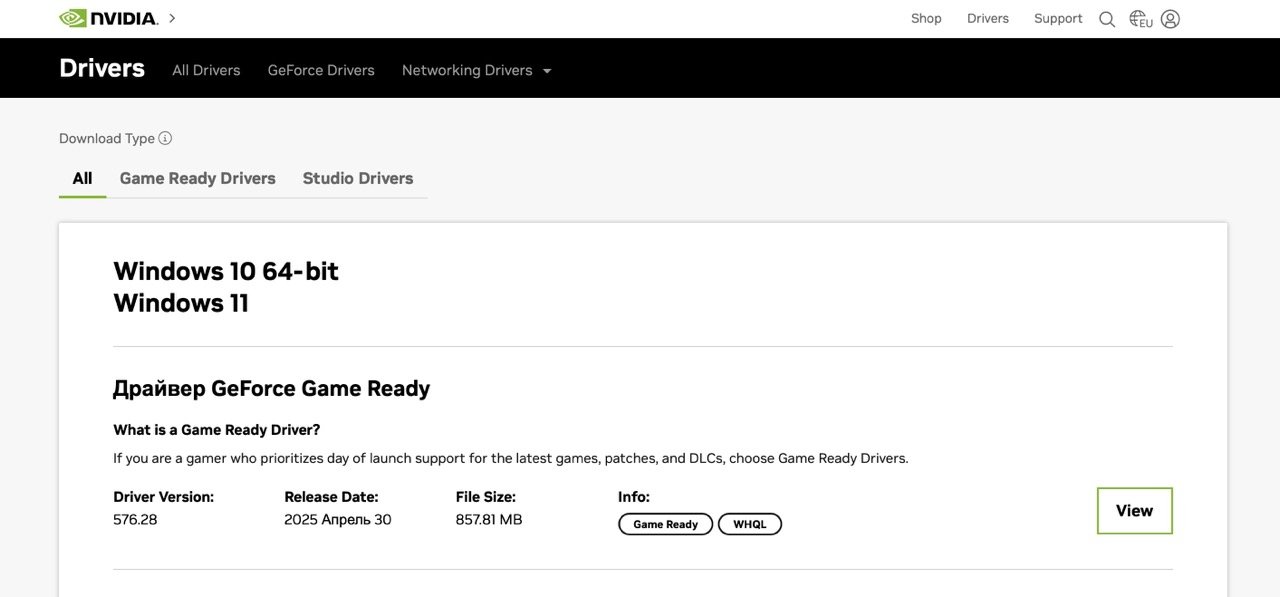
Task: Go to All Drivers
Action: pos(206,70)
